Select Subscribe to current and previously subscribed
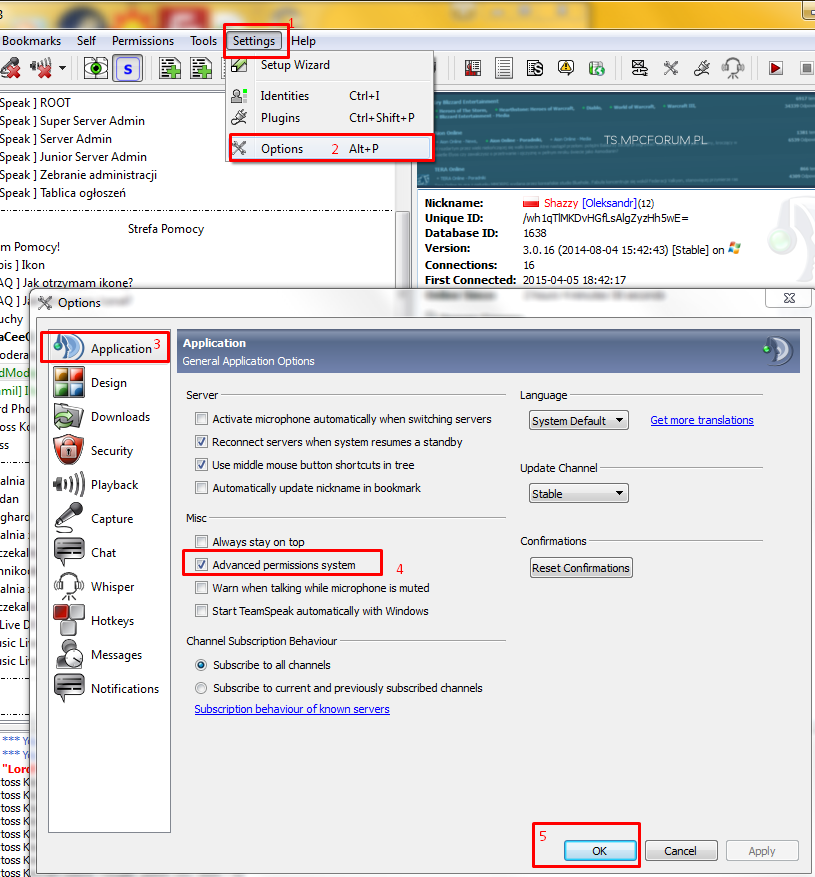815x877 pixels. [x=201, y=688]
